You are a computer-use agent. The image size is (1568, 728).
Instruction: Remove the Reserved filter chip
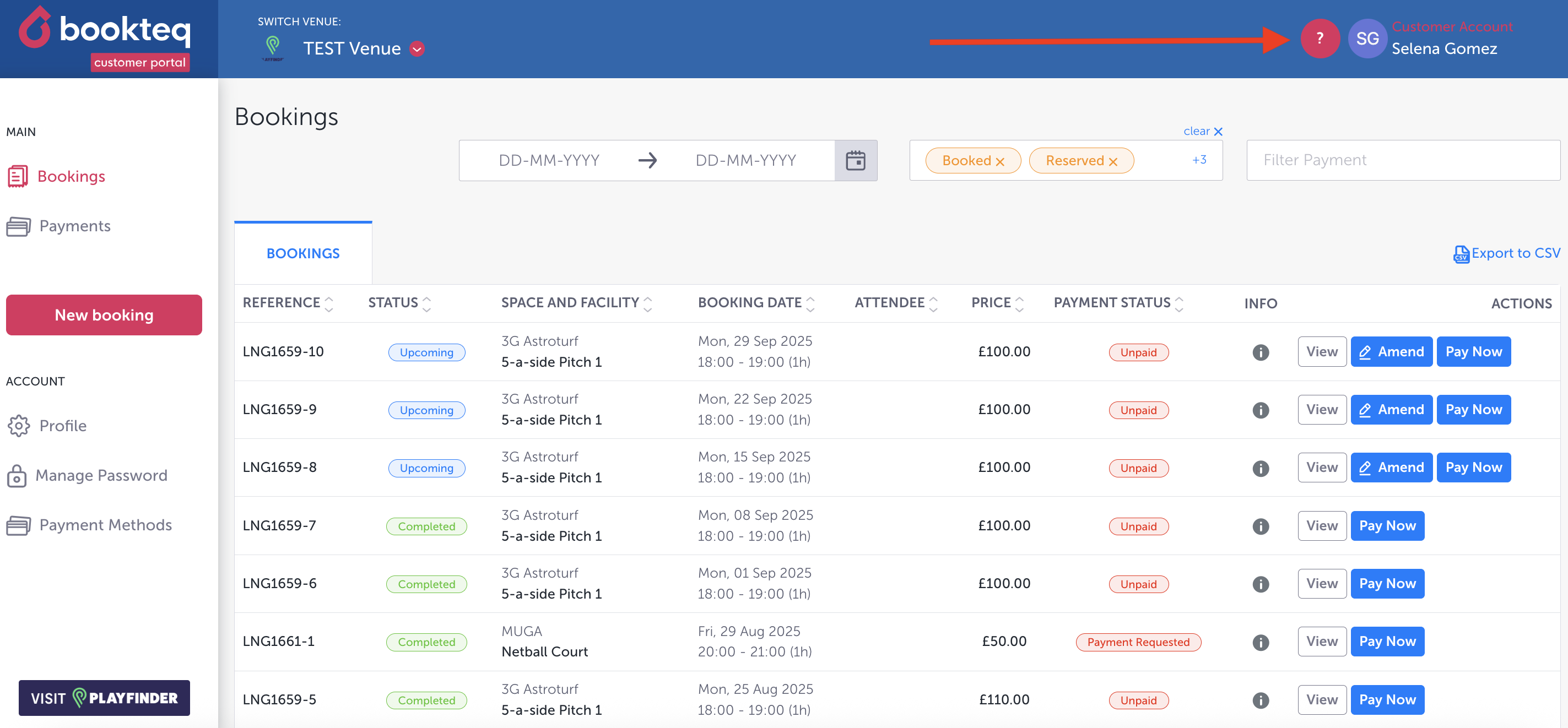(1113, 162)
